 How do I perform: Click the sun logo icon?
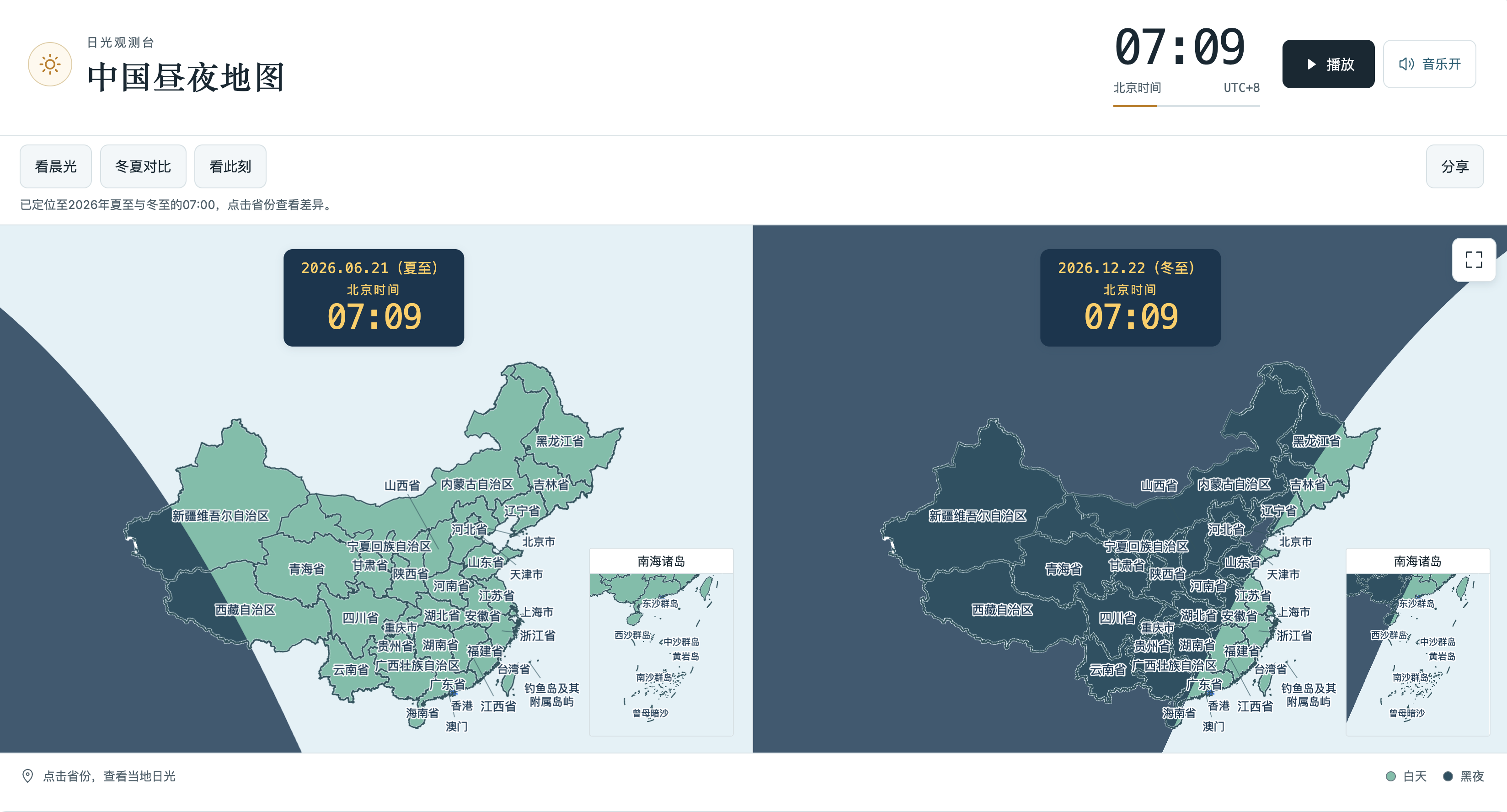[50, 64]
